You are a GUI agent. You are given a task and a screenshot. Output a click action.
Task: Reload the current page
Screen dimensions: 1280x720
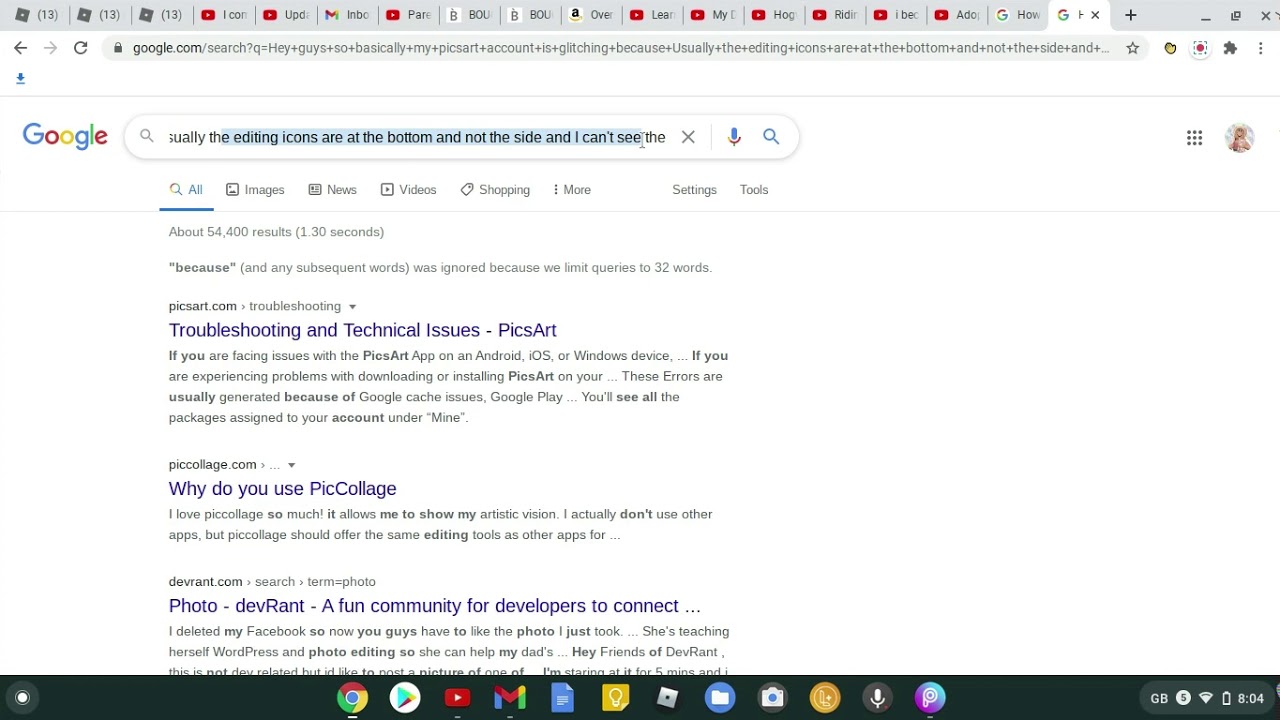tap(80, 48)
